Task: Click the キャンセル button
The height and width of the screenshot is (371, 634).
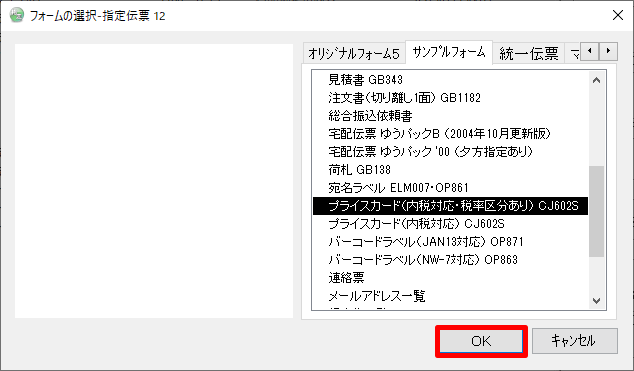Action: [x=575, y=341]
